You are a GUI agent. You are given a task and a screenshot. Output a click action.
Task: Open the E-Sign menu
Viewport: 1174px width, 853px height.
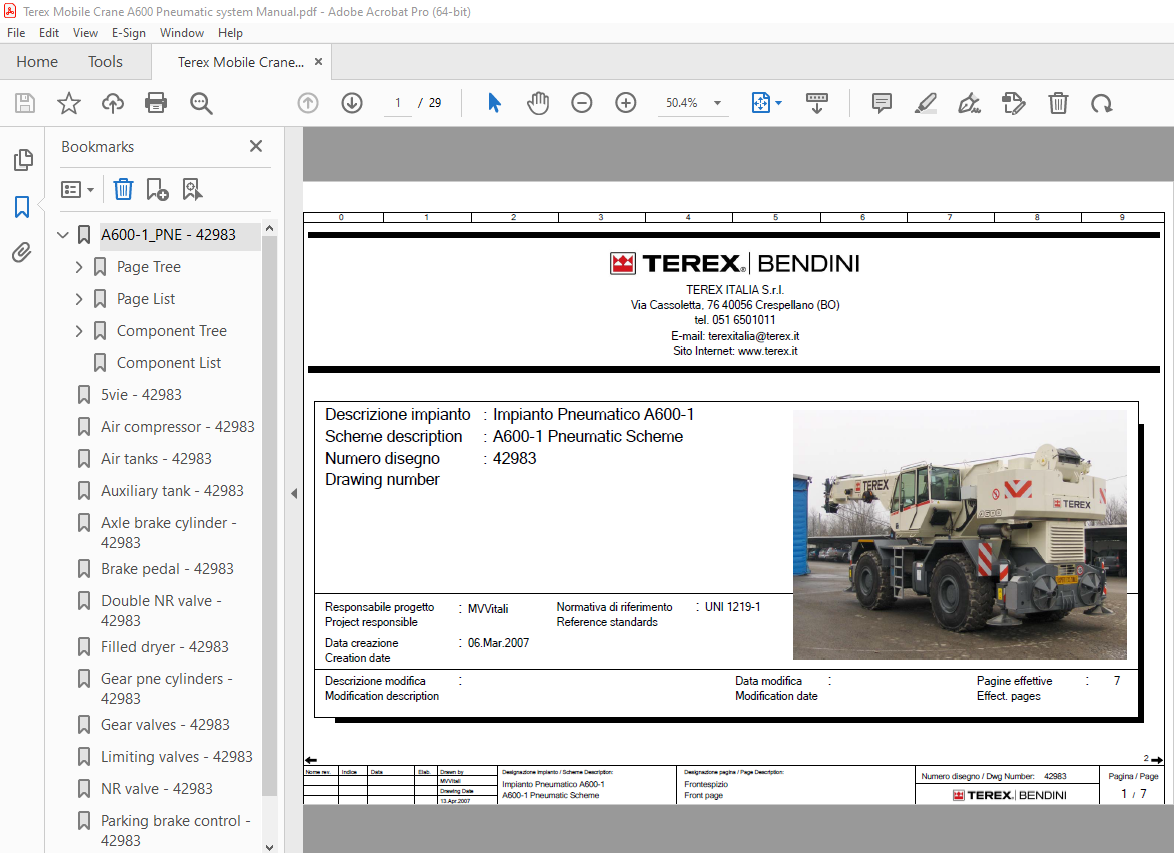point(129,33)
